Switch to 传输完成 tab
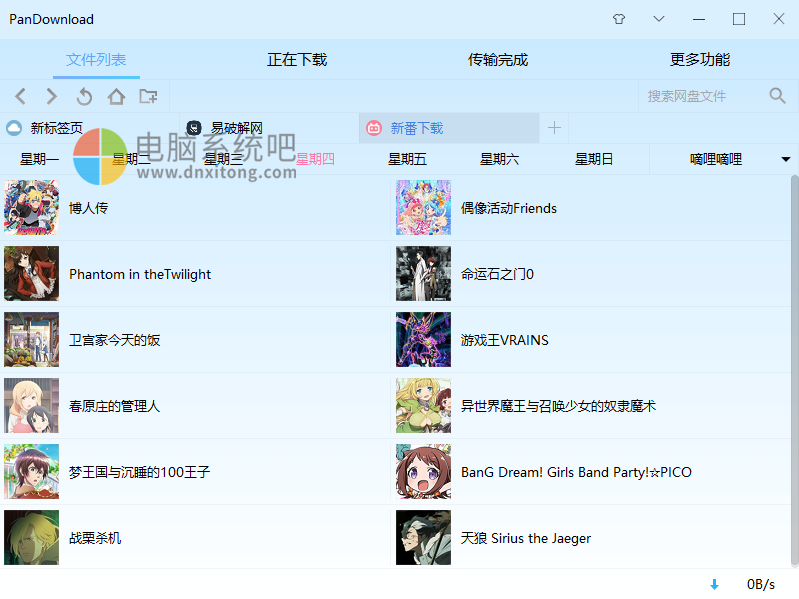The width and height of the screenshot is (799, 599). pyautogui.click(x=498, y=60)
